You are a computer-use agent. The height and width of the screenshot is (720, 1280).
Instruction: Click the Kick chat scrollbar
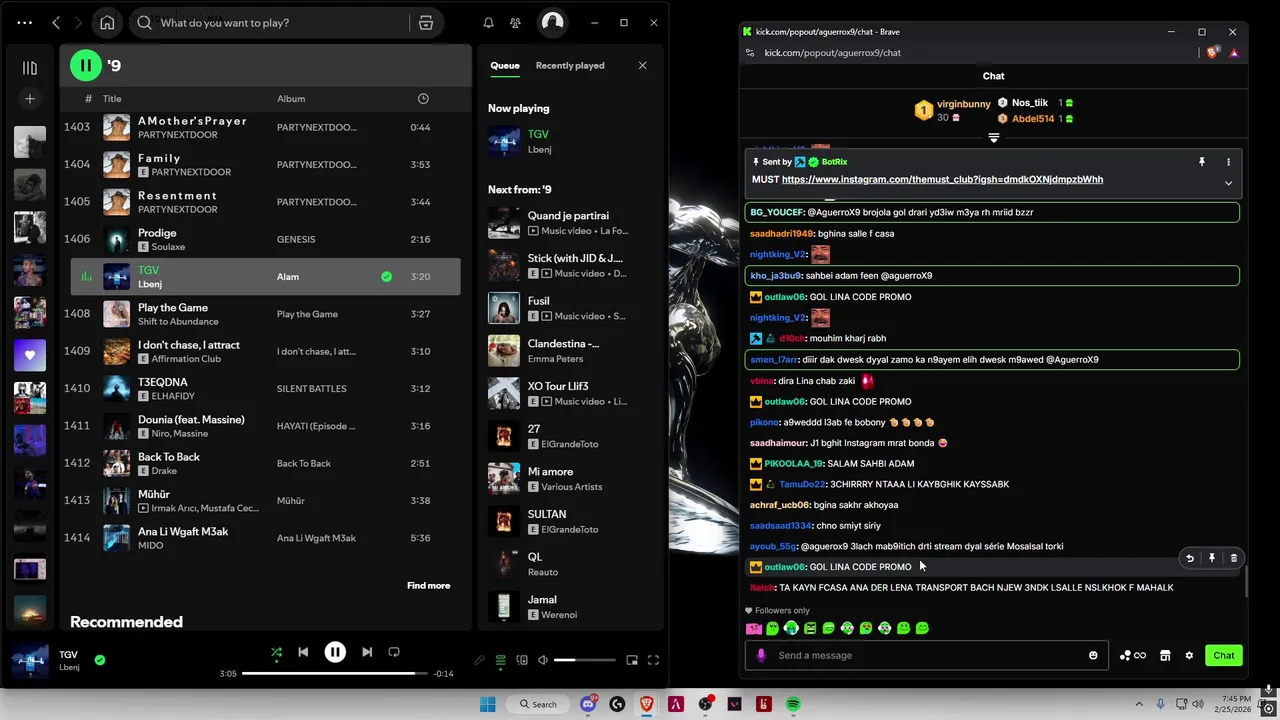pyautogui.click(x=1245, y=580)
